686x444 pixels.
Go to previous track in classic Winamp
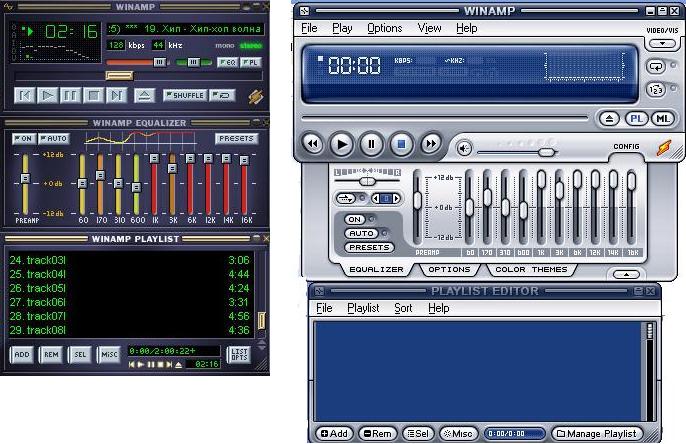click(24, 96)
